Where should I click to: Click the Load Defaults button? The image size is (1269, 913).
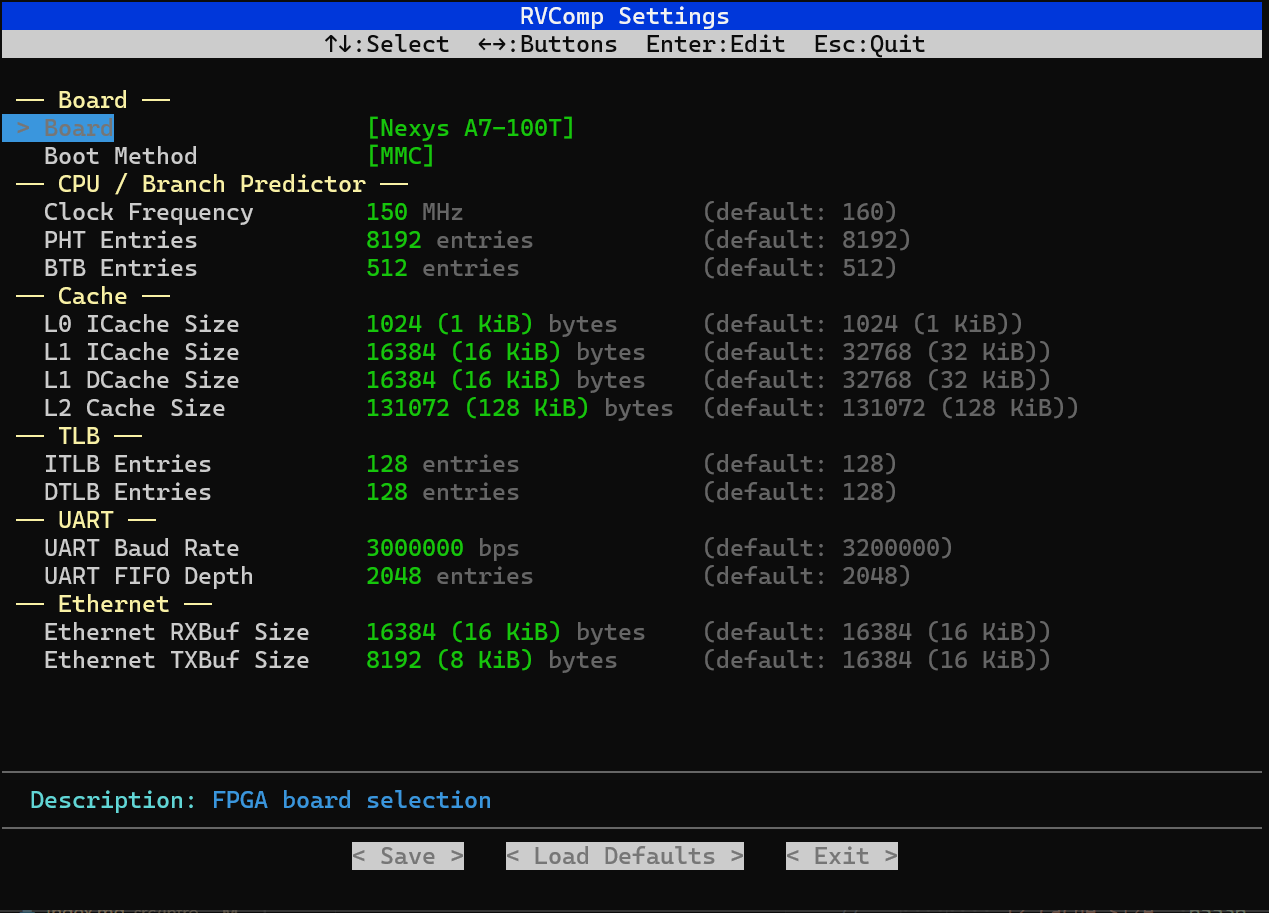[x=624, y=855]
